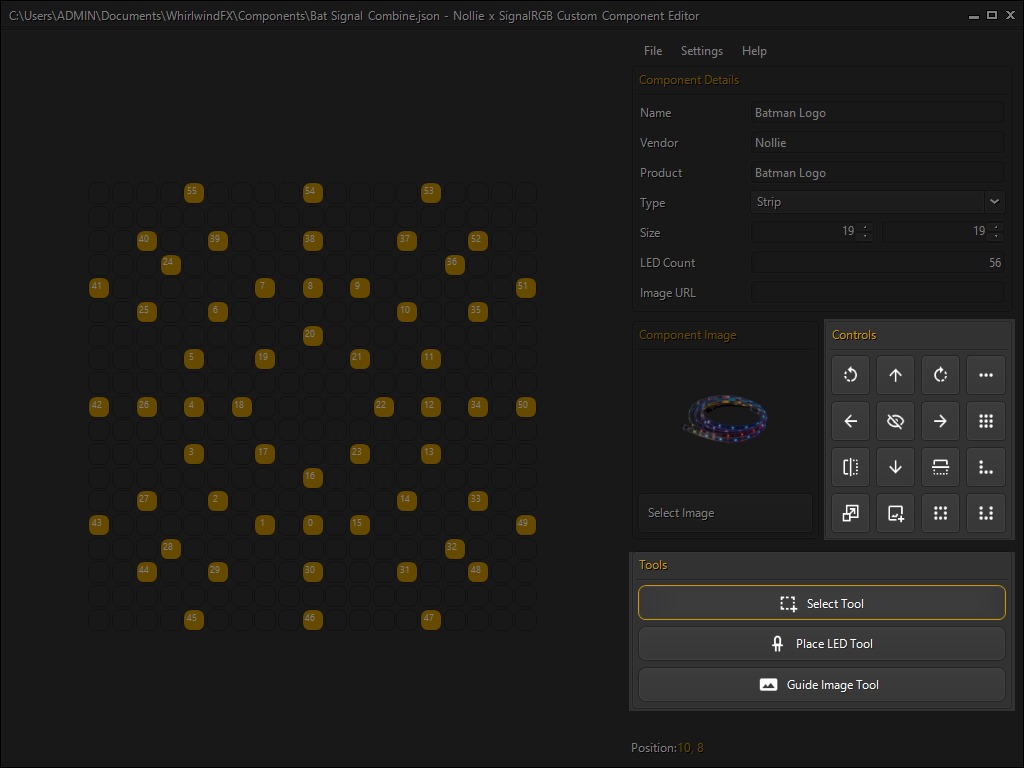The width and height of the screenshot is (1024, 768).
Task: Click the horizontal three-dots line shape control
Action: 986,375
